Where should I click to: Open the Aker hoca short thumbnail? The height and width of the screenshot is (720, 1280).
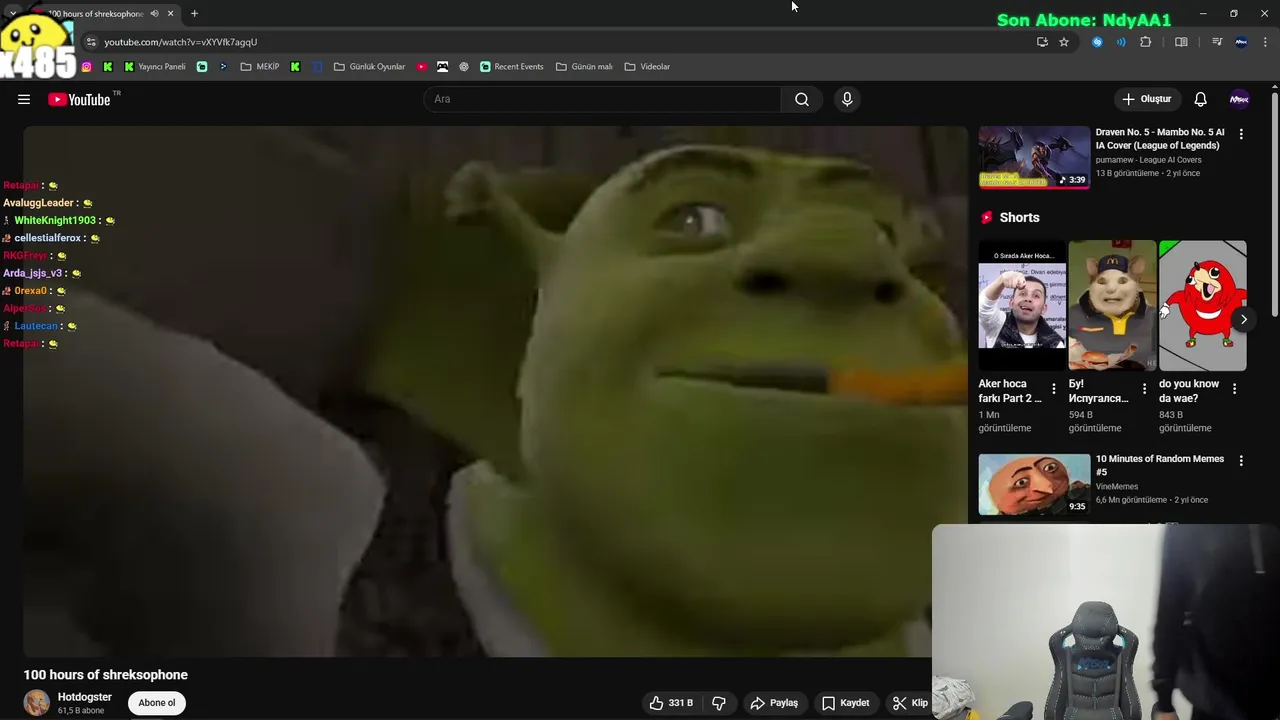1022,305
